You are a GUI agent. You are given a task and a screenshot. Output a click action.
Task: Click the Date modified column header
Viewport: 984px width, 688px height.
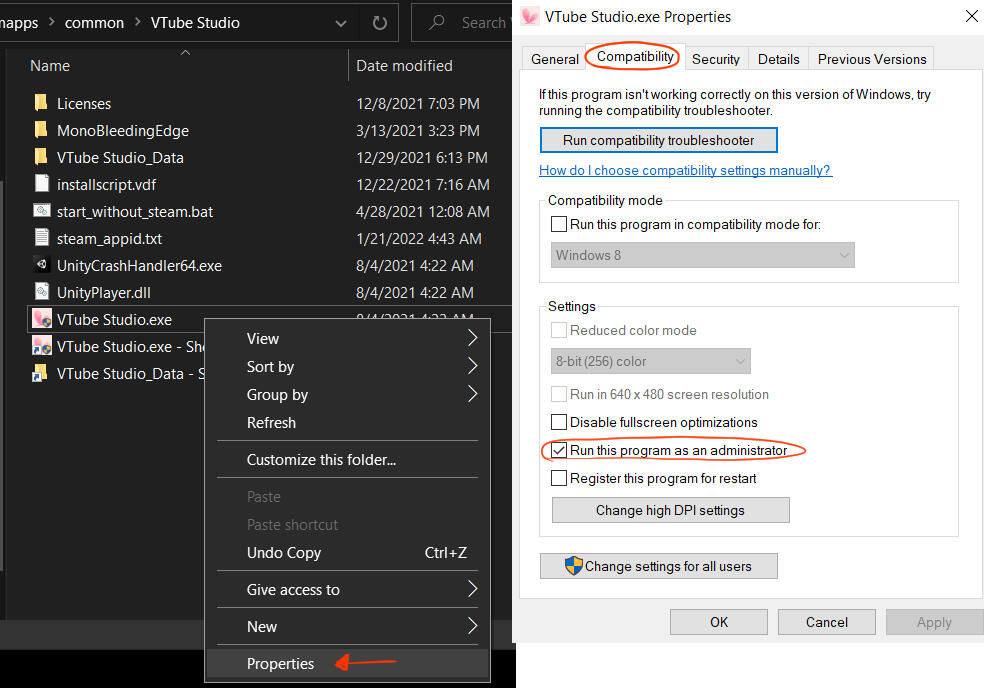click(x=404, y=66)
